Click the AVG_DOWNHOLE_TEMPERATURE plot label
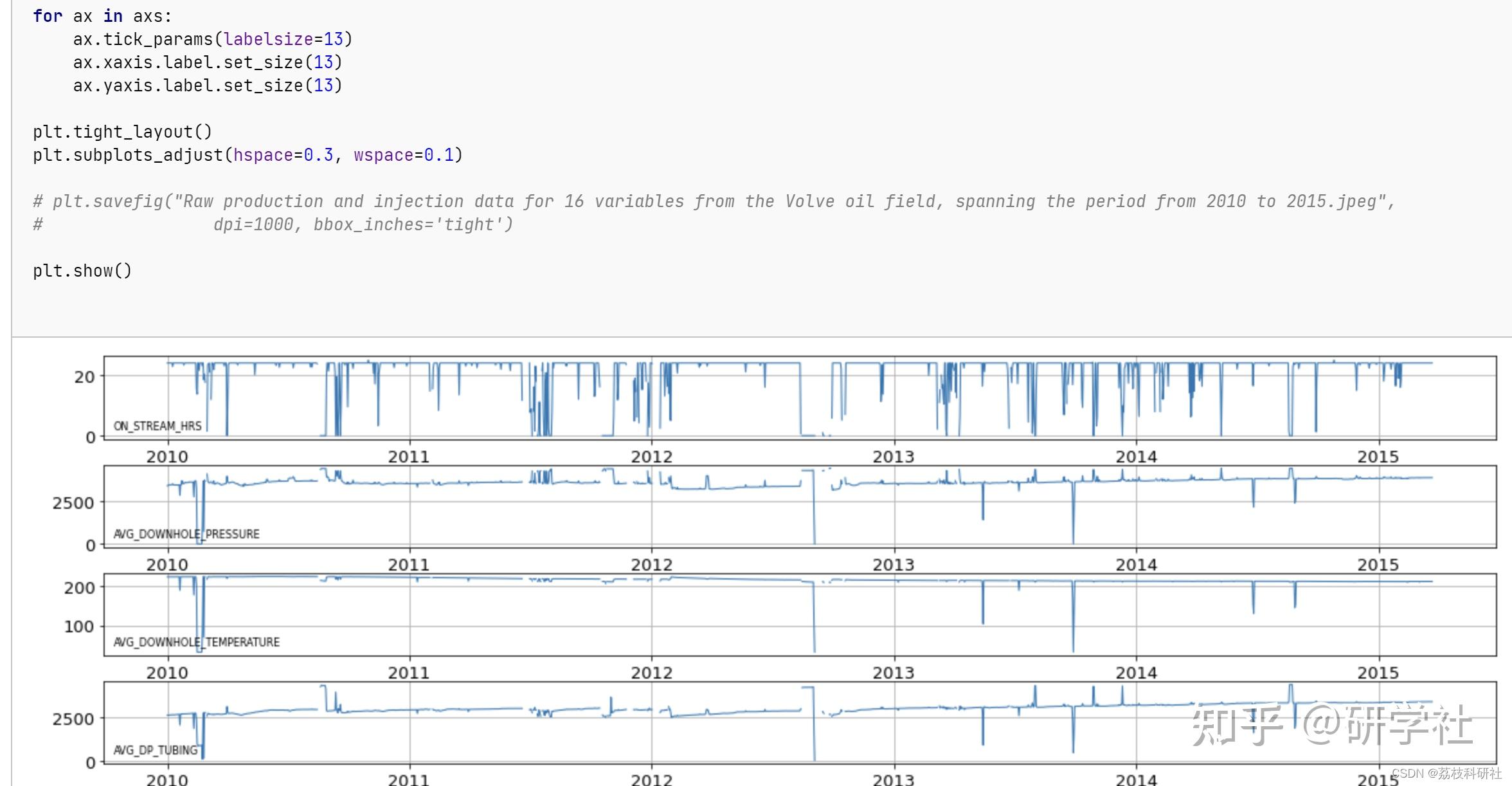The image size is (1512, 786). [197, 642]
